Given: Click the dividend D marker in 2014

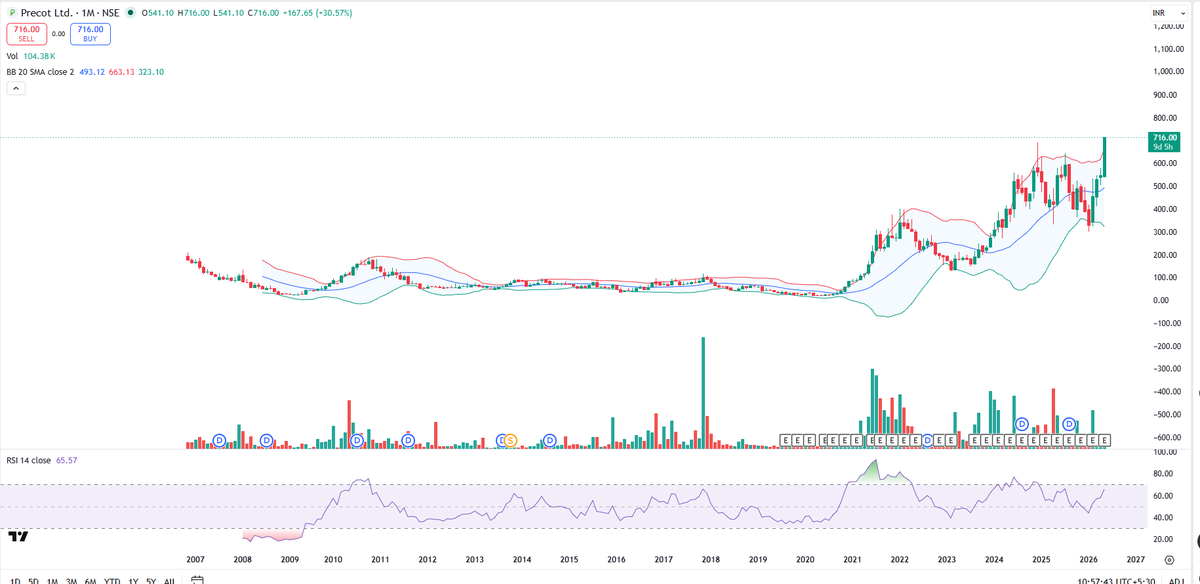Looking at the screenshot, I should (550, 440).
